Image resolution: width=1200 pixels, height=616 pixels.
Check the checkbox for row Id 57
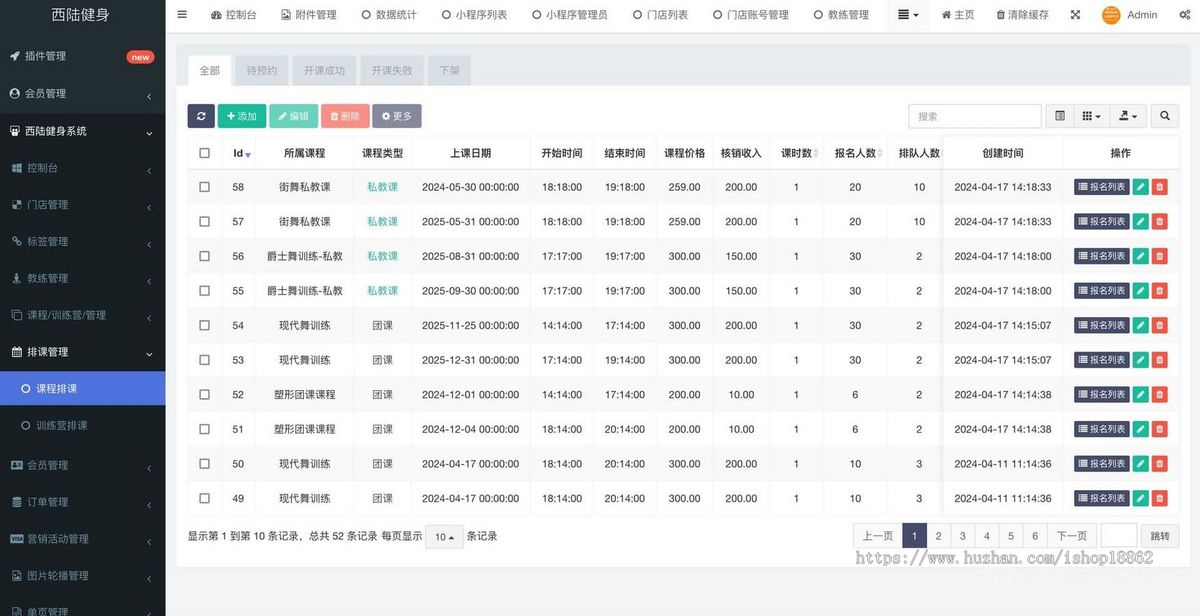coord(204,221)
